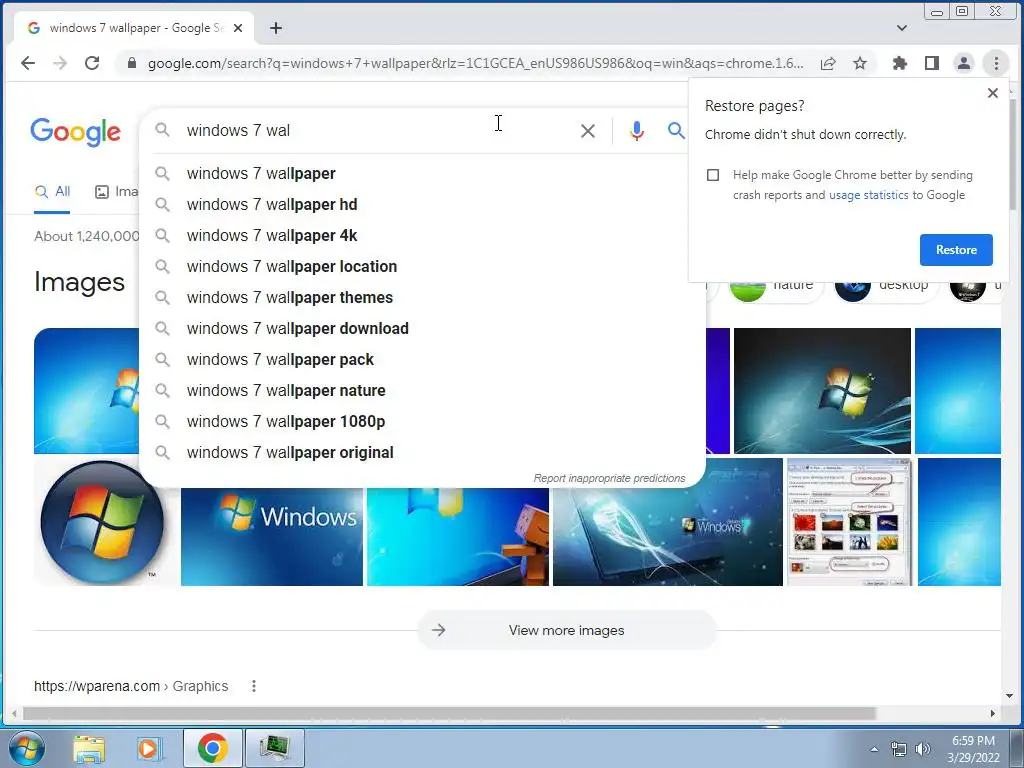Launch Windows Media Player from taskbar
1024x768 pixels.
pos(149,748)
